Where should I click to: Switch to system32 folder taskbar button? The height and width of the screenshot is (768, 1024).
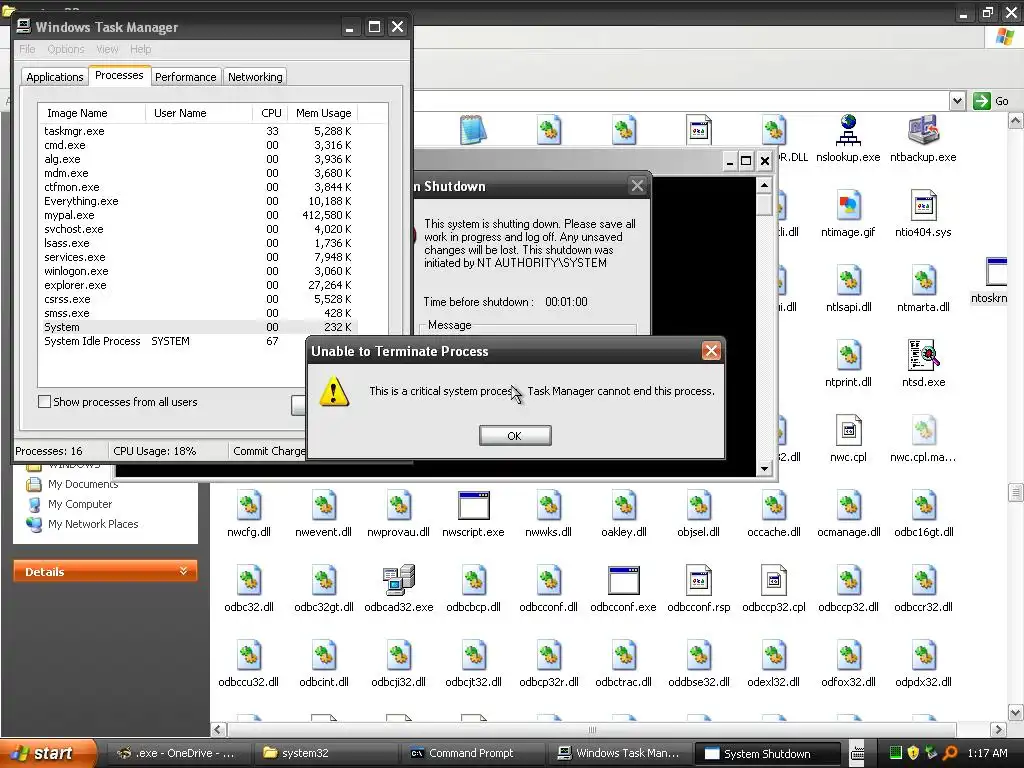325,753
